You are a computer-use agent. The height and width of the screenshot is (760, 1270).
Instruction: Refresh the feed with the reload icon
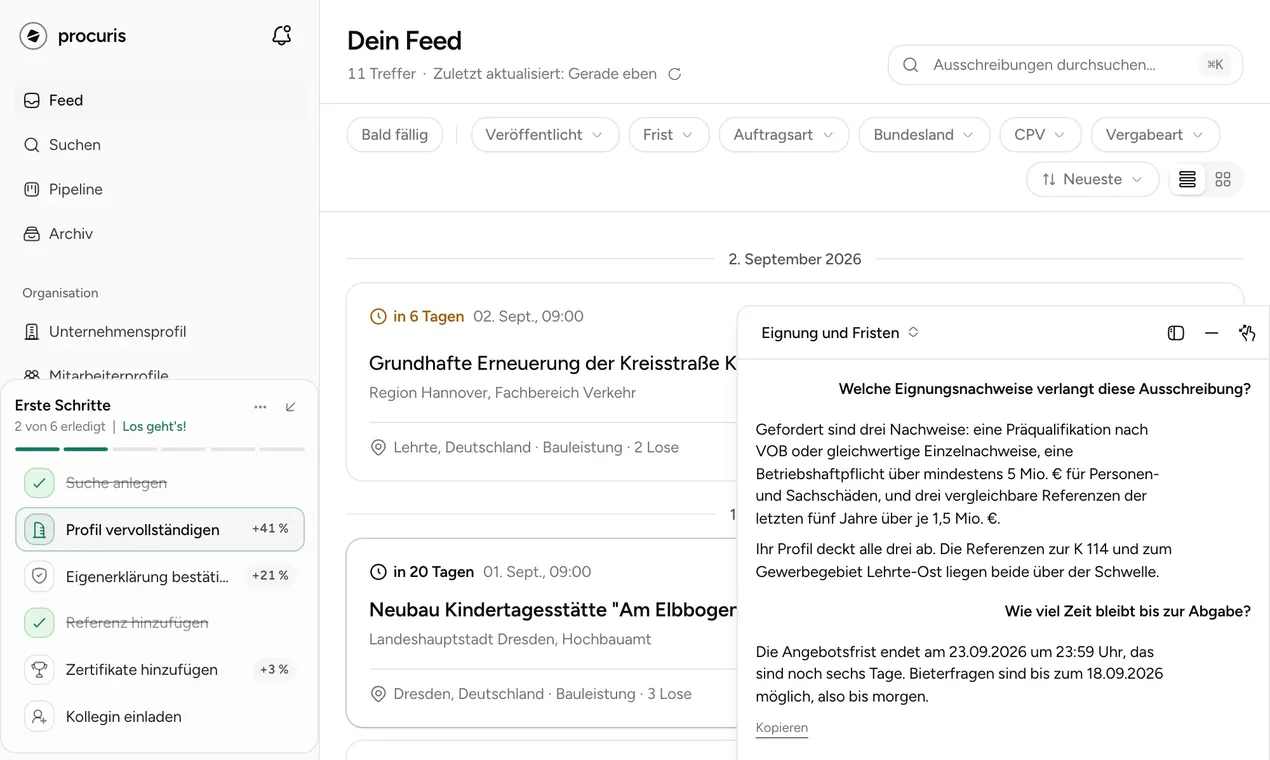[675, 74]
